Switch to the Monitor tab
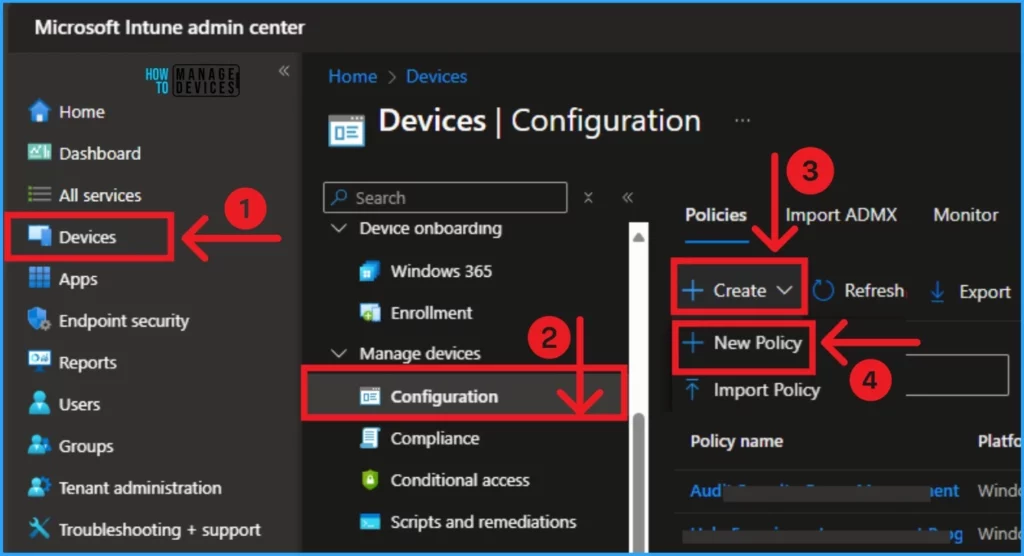 965,215
